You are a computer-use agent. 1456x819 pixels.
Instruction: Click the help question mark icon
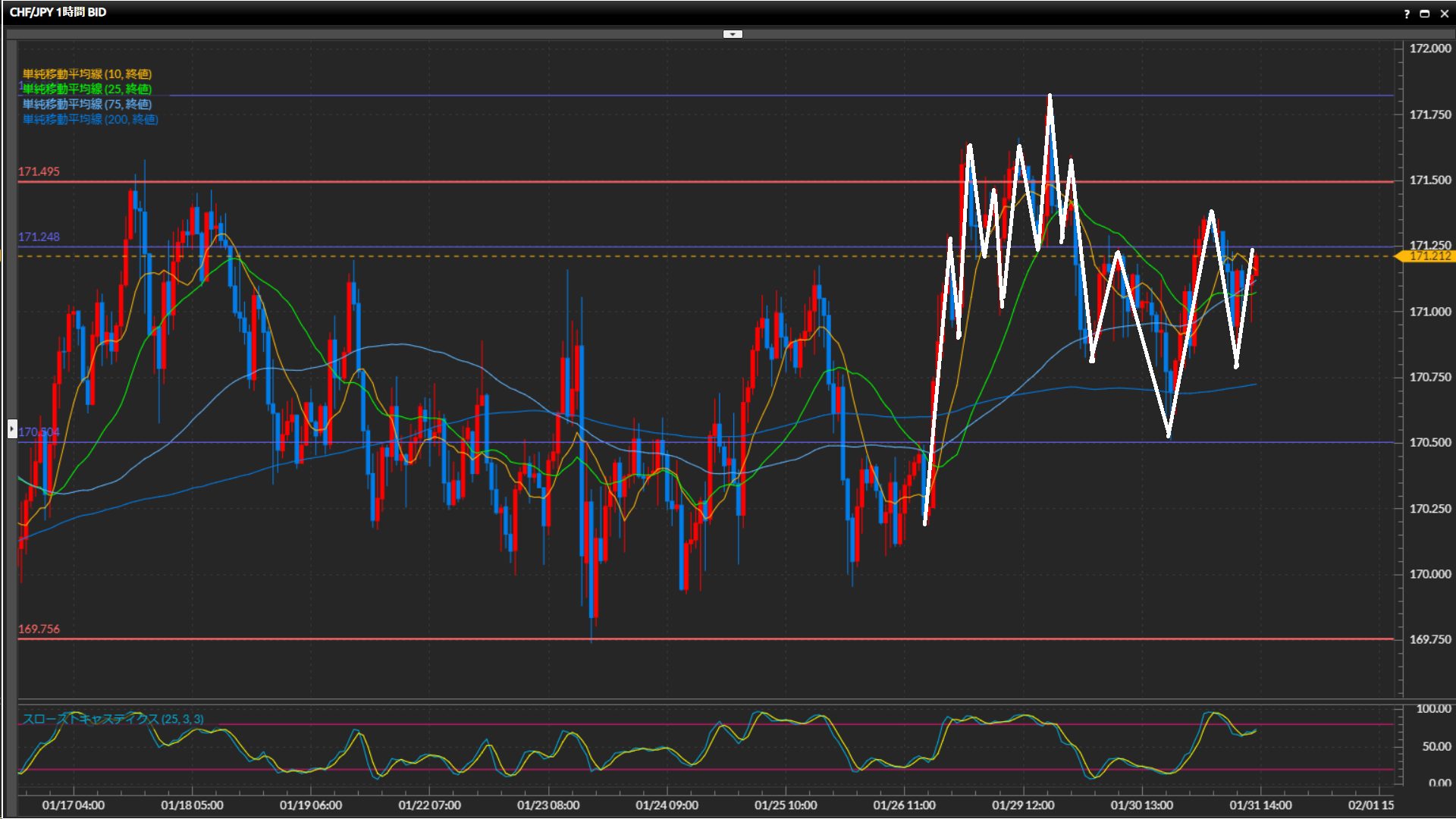(1407, 14)
